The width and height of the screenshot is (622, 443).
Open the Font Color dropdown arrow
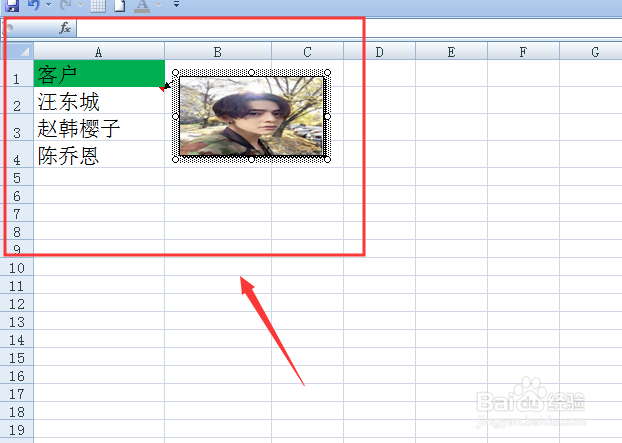[x=158, y=5]
